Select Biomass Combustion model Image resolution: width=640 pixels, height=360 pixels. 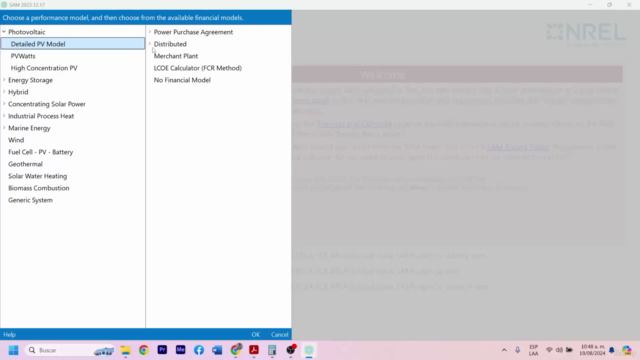[x=39, y=188]
